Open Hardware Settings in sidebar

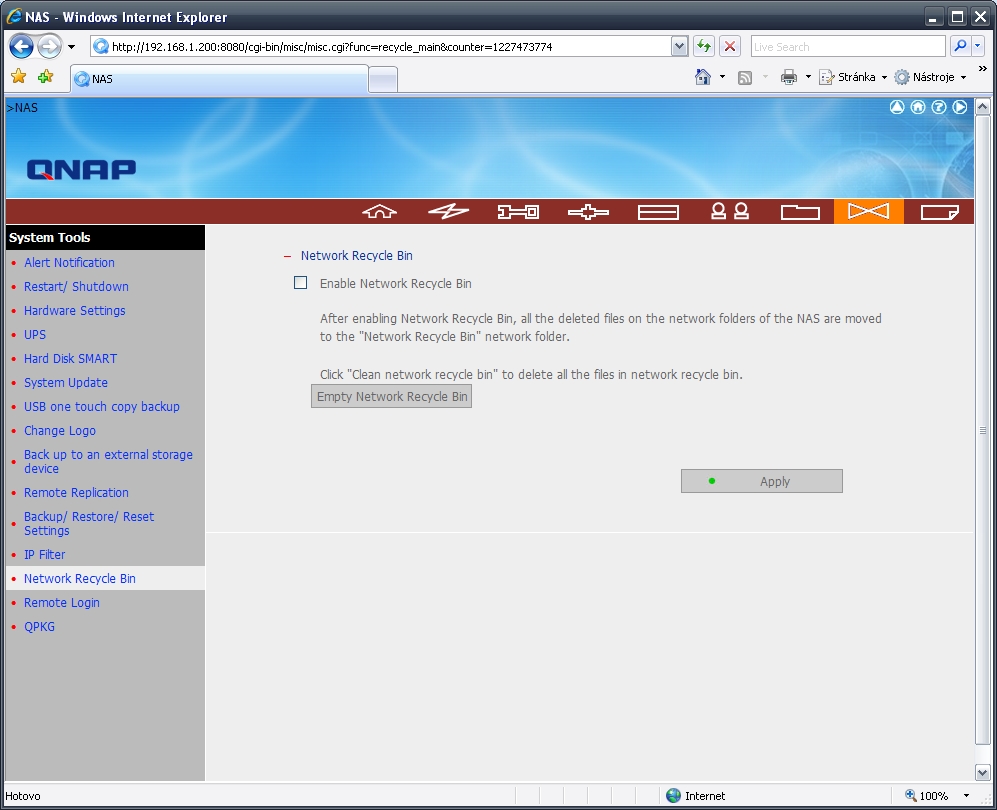pos(74,310)
